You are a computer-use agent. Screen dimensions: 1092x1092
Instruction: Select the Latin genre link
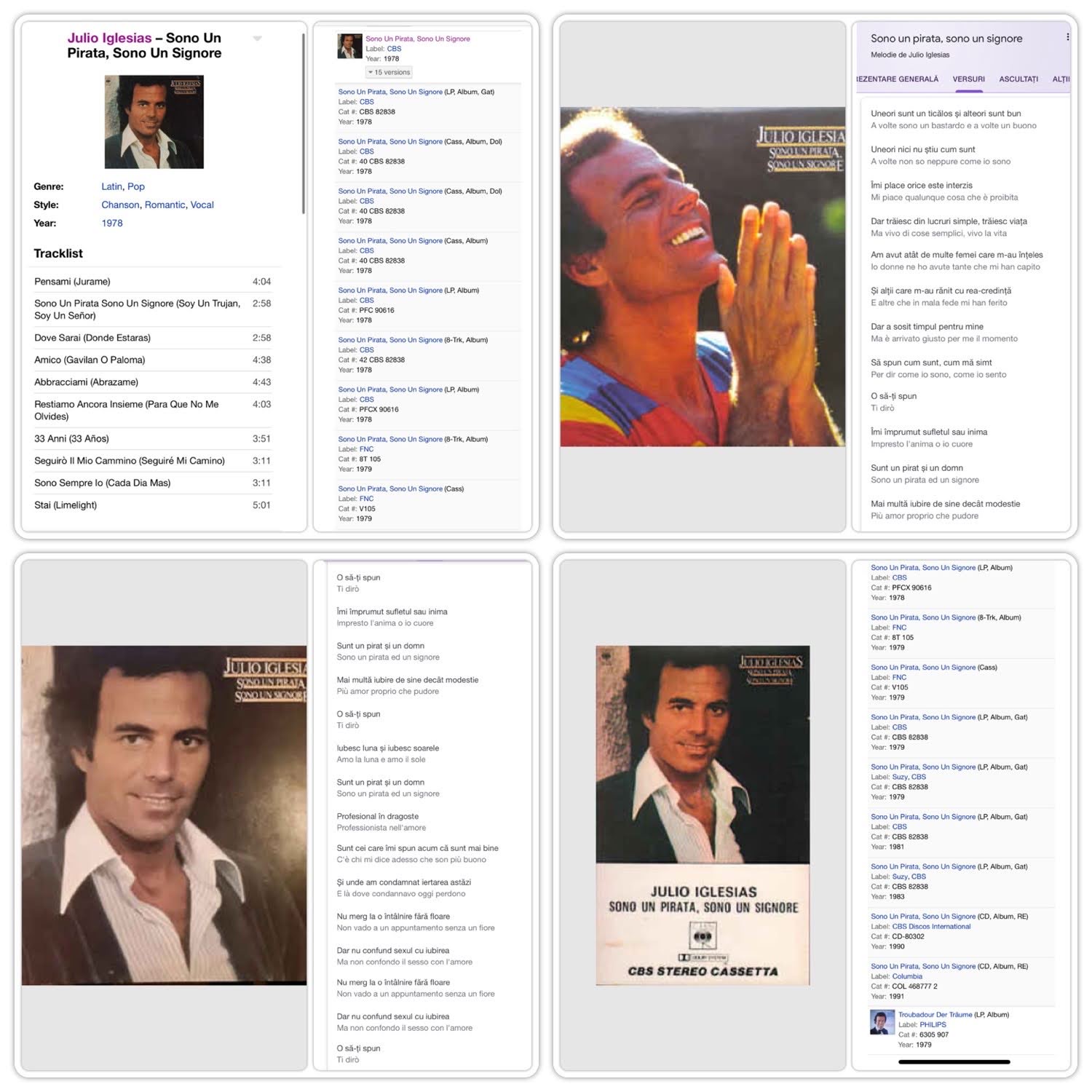(x=111, y=186)
